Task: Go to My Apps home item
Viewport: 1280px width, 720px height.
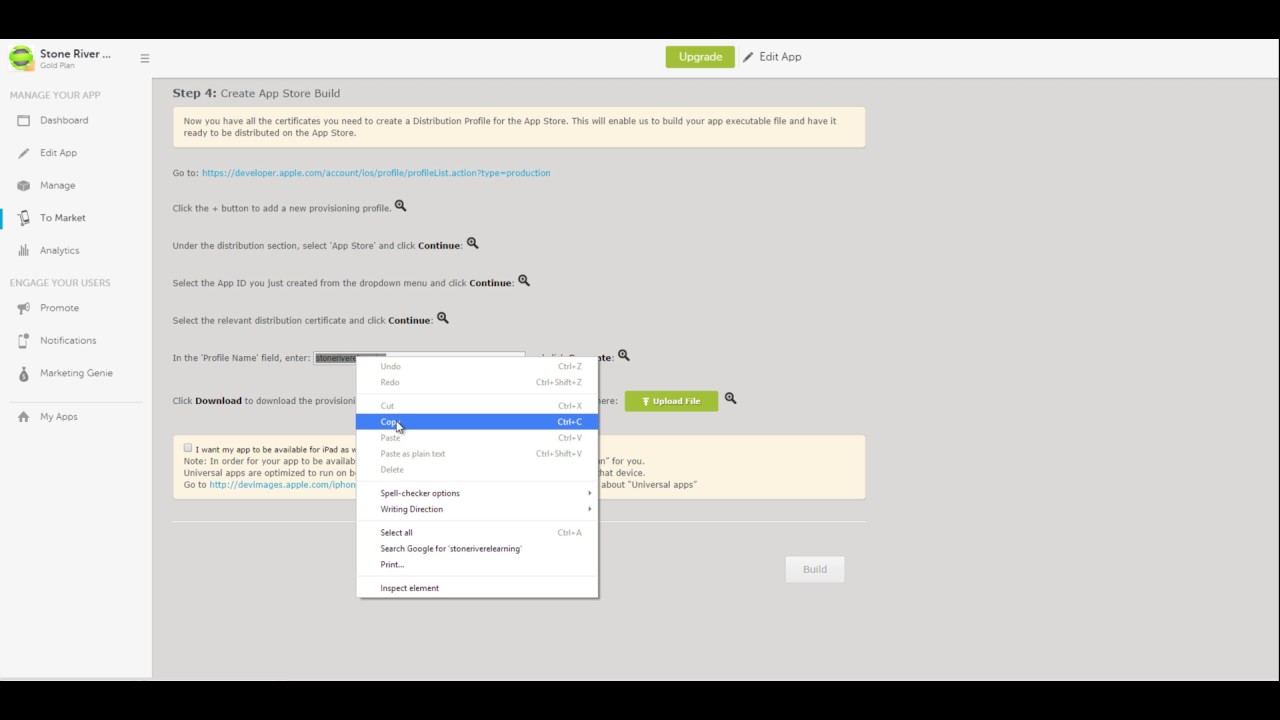Action: click(x=58, y=417)
